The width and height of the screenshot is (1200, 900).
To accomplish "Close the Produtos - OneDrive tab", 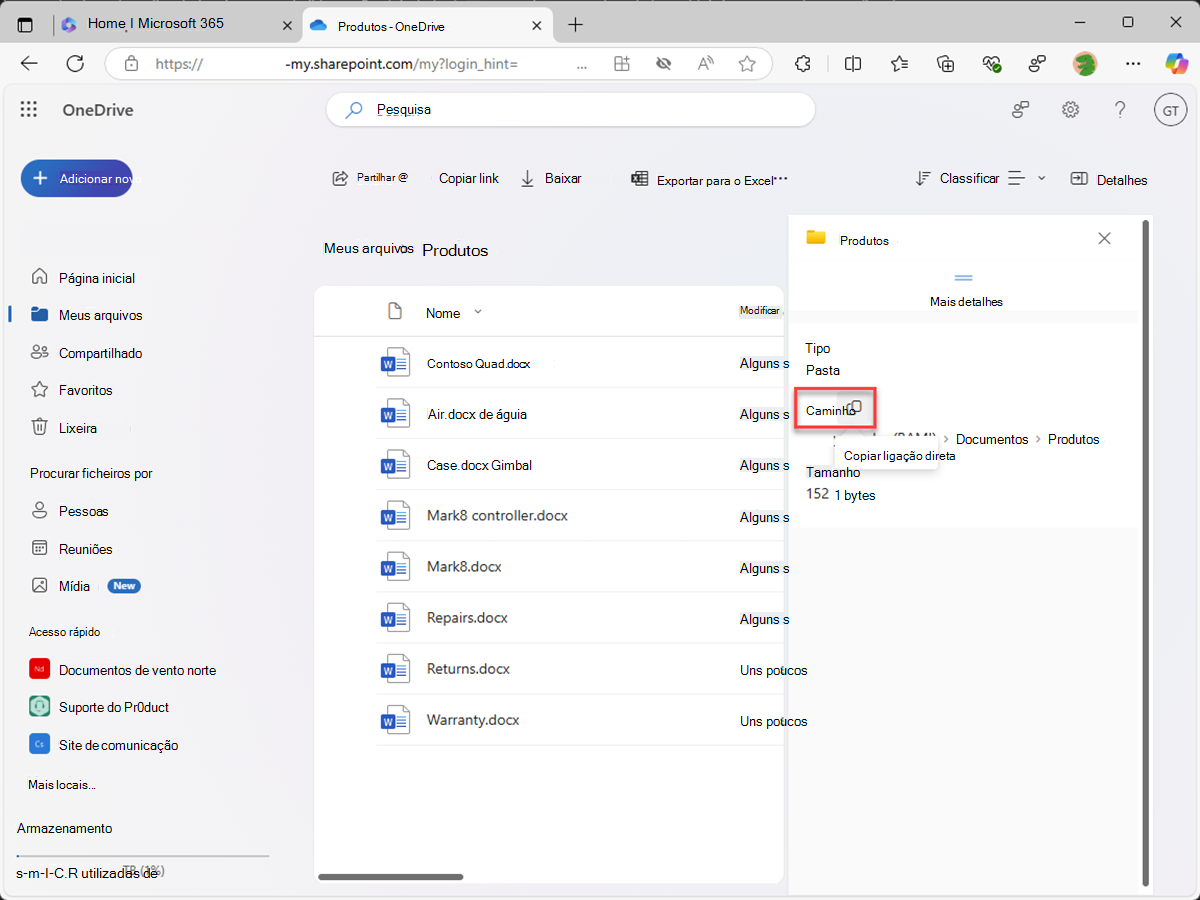I will [537, 25].
